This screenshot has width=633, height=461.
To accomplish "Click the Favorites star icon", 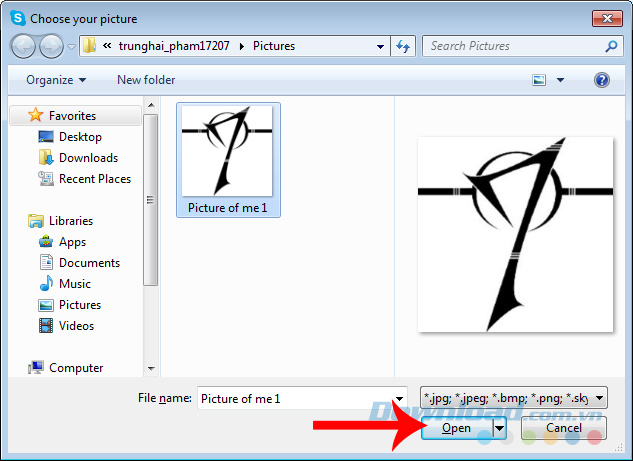I will (x=36, y=115).
